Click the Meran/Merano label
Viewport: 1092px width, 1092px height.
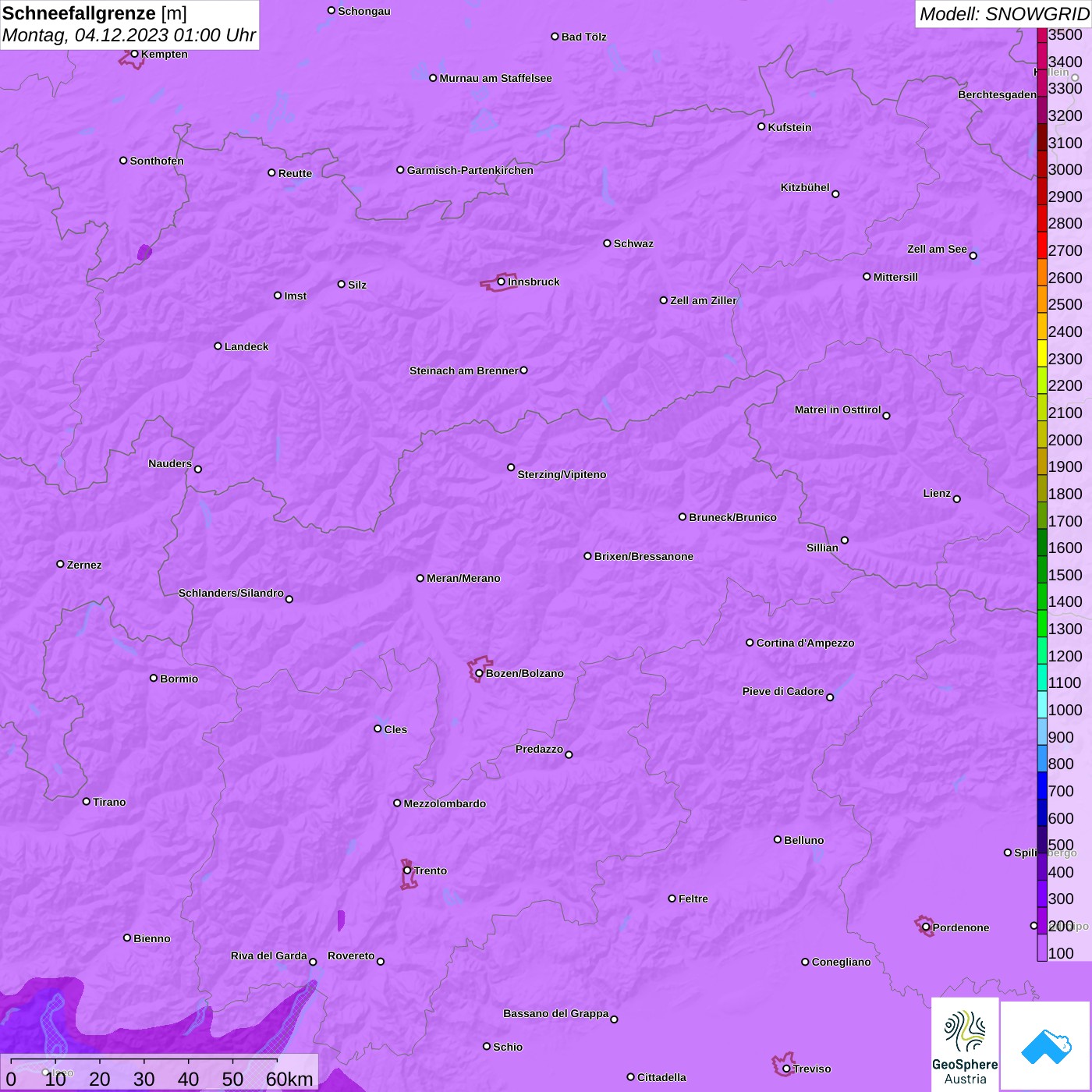(463, 578)
